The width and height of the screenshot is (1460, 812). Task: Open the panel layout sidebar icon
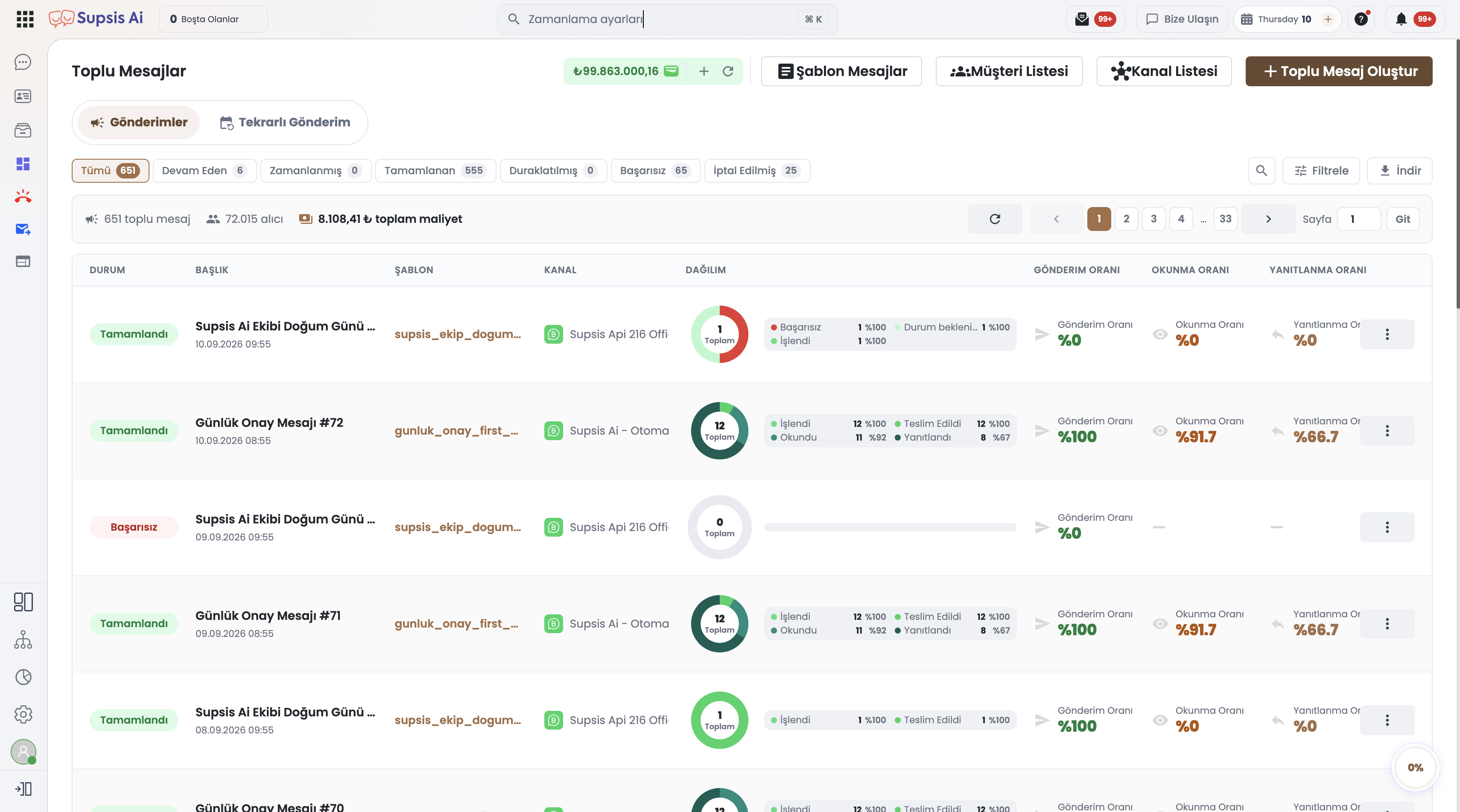coord(23,602)
